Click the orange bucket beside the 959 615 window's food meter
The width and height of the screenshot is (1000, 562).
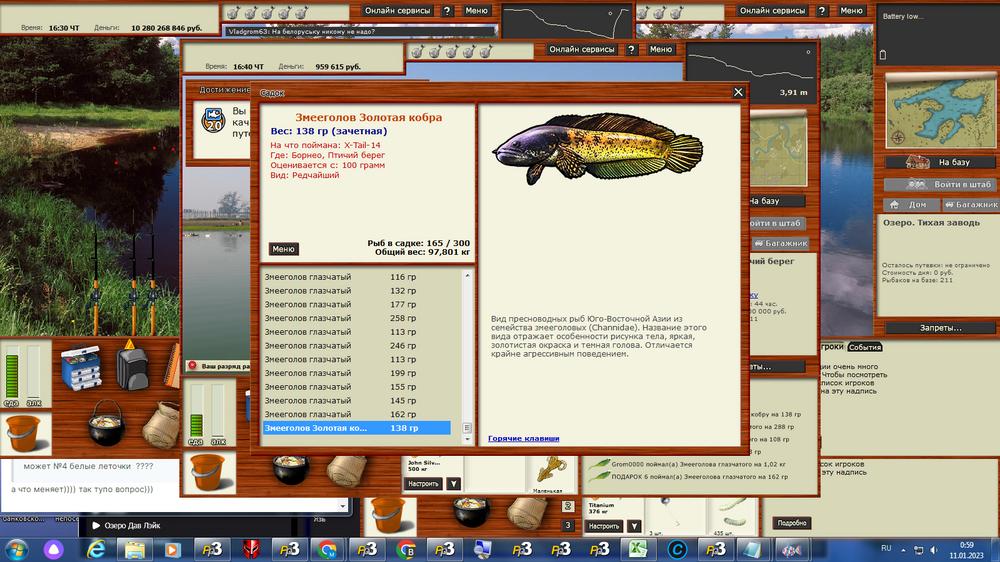tap(209, 472)
